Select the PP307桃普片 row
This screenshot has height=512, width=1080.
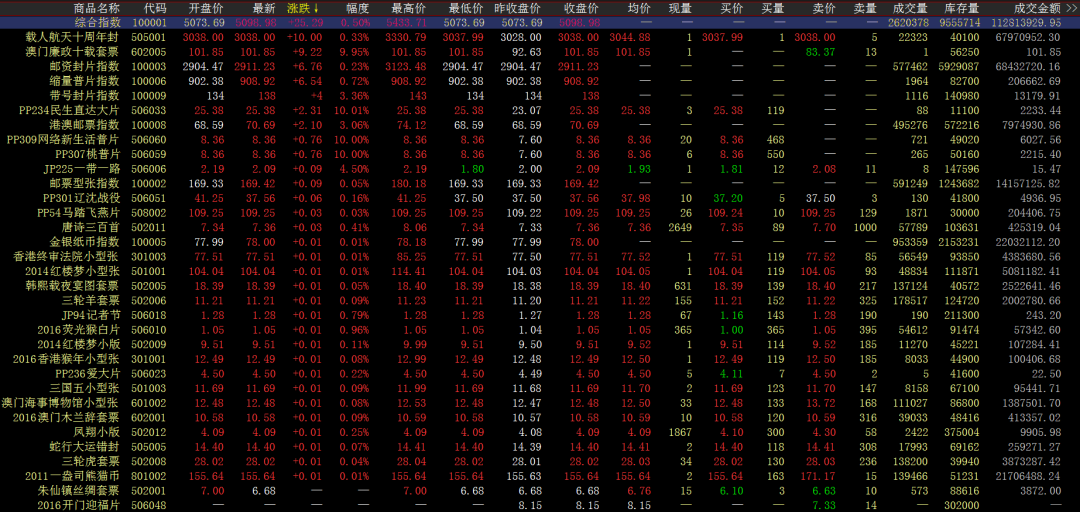point(540,154)
